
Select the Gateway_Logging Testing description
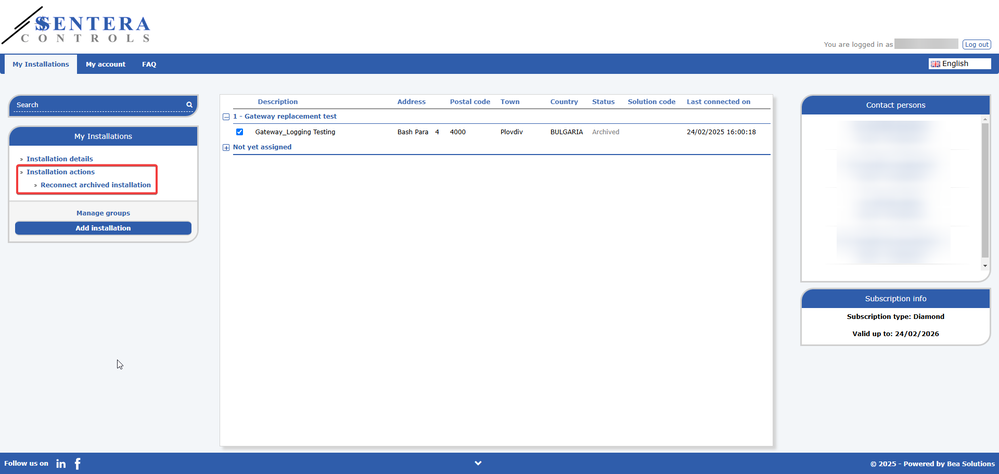[295, 132]
